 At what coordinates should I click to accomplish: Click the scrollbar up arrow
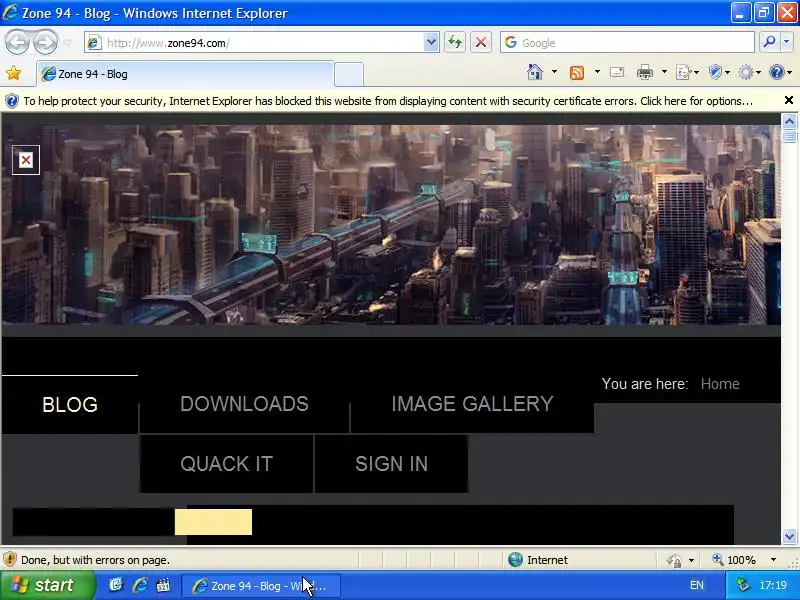tap(789, 121)
